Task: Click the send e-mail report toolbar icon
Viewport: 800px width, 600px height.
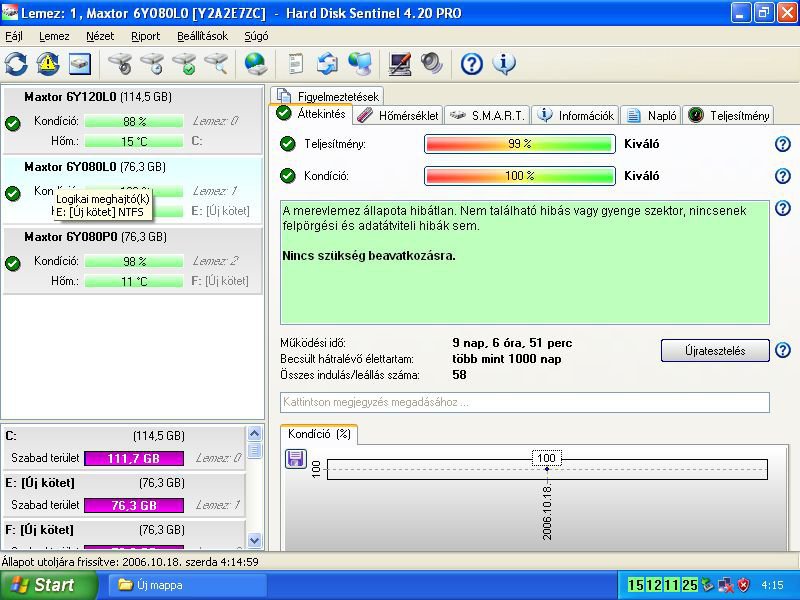Action: 328,64
